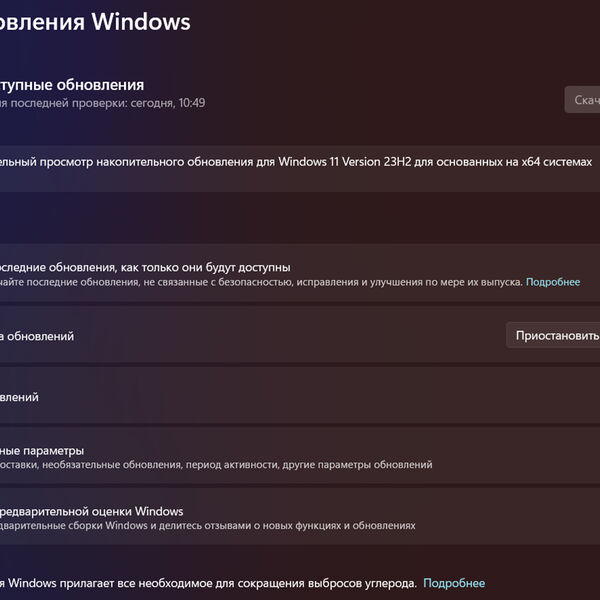Click the partially visible Скачать download button
Image resolution: width=600 pixels, height=600 pixels.
click(583, 100)
